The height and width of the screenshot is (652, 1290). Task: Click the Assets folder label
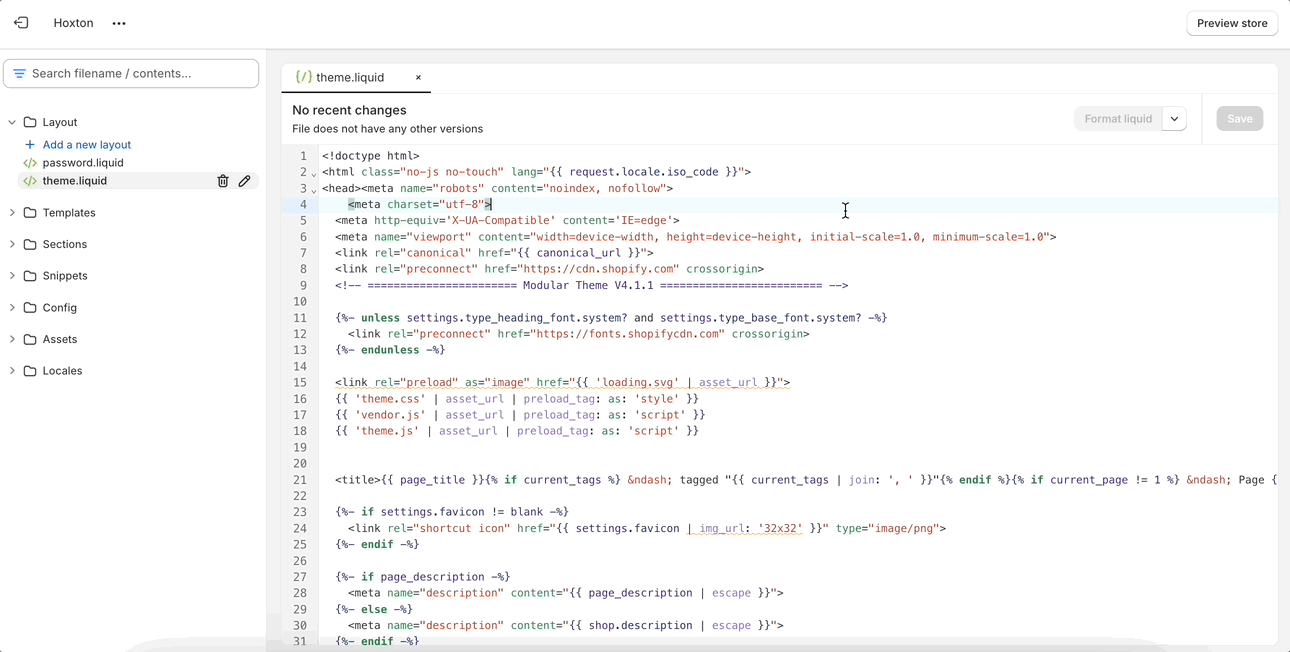tap(60, 339)
